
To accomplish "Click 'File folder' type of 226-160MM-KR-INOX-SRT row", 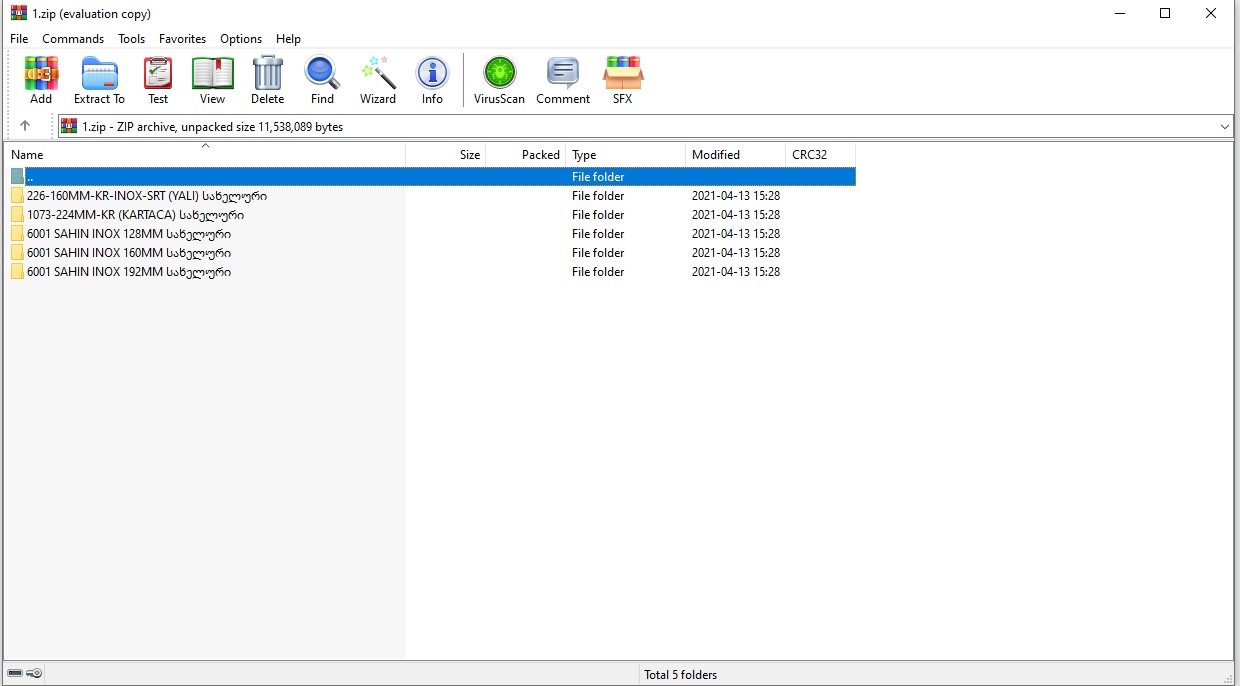I will pos(598,196).
